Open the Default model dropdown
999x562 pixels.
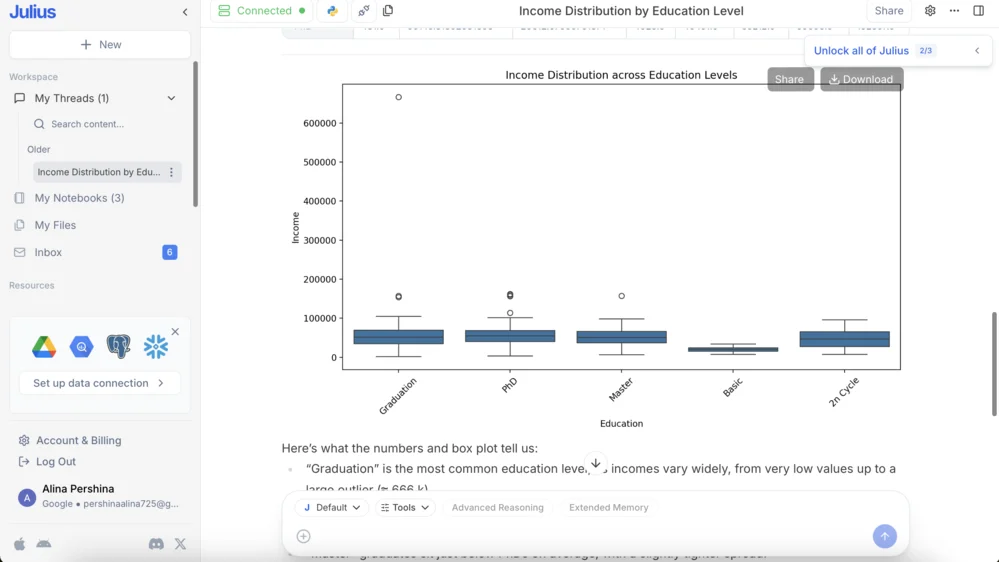pyautogui.click(x=331, y=508)
